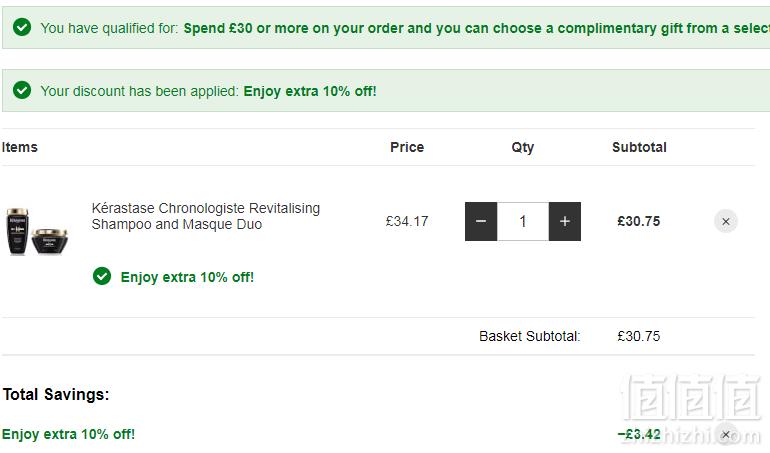Click the Price column header
The height and width of the screenshot is (453, 770).
[x=407, y=147]
